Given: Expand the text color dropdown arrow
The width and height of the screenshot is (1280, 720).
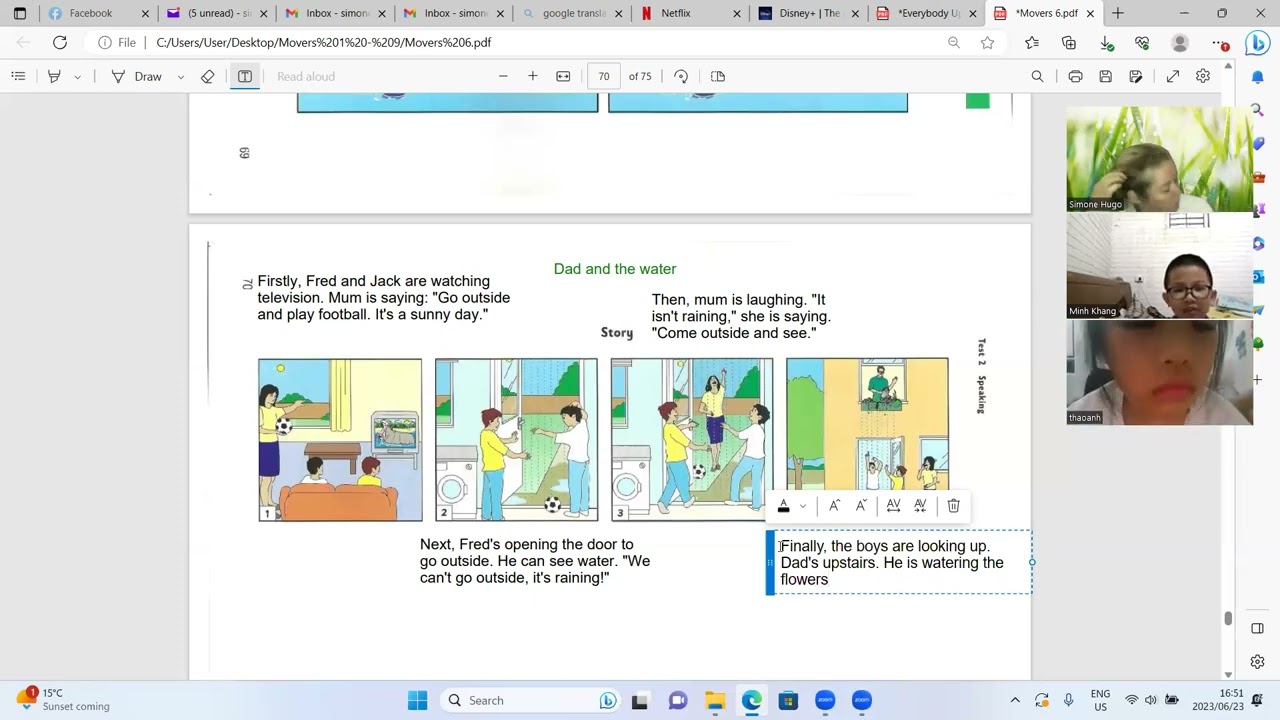Looking at the screenshot, I should (802, 506).
